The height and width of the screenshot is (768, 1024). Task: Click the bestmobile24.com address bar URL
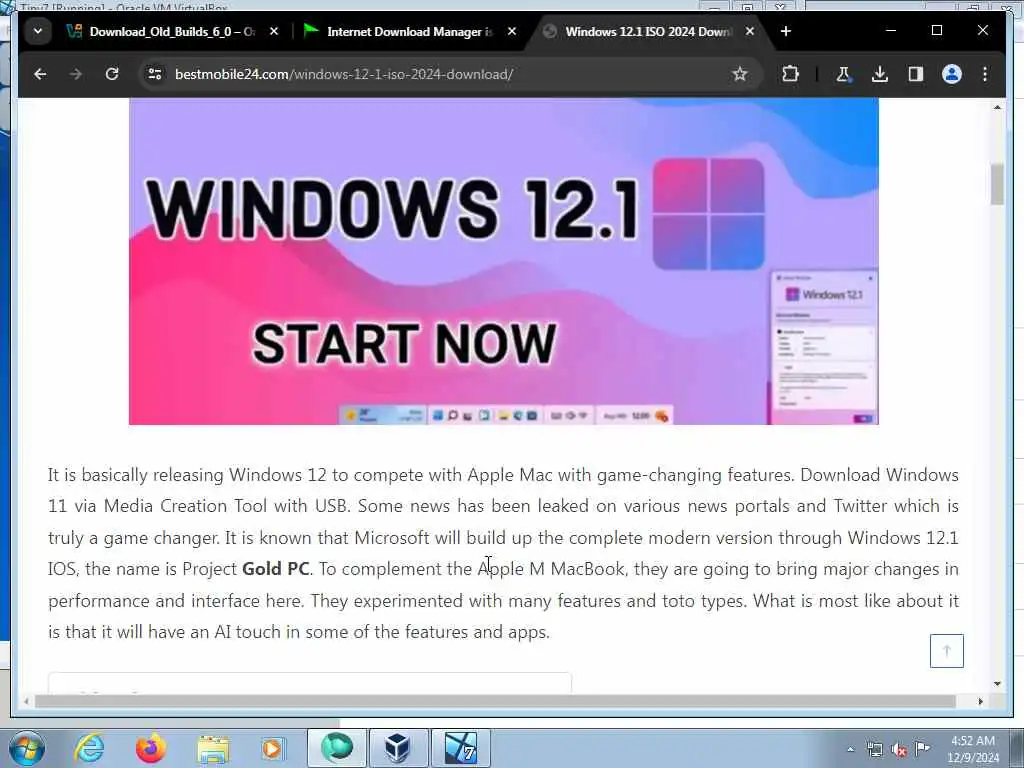point(344,74)
